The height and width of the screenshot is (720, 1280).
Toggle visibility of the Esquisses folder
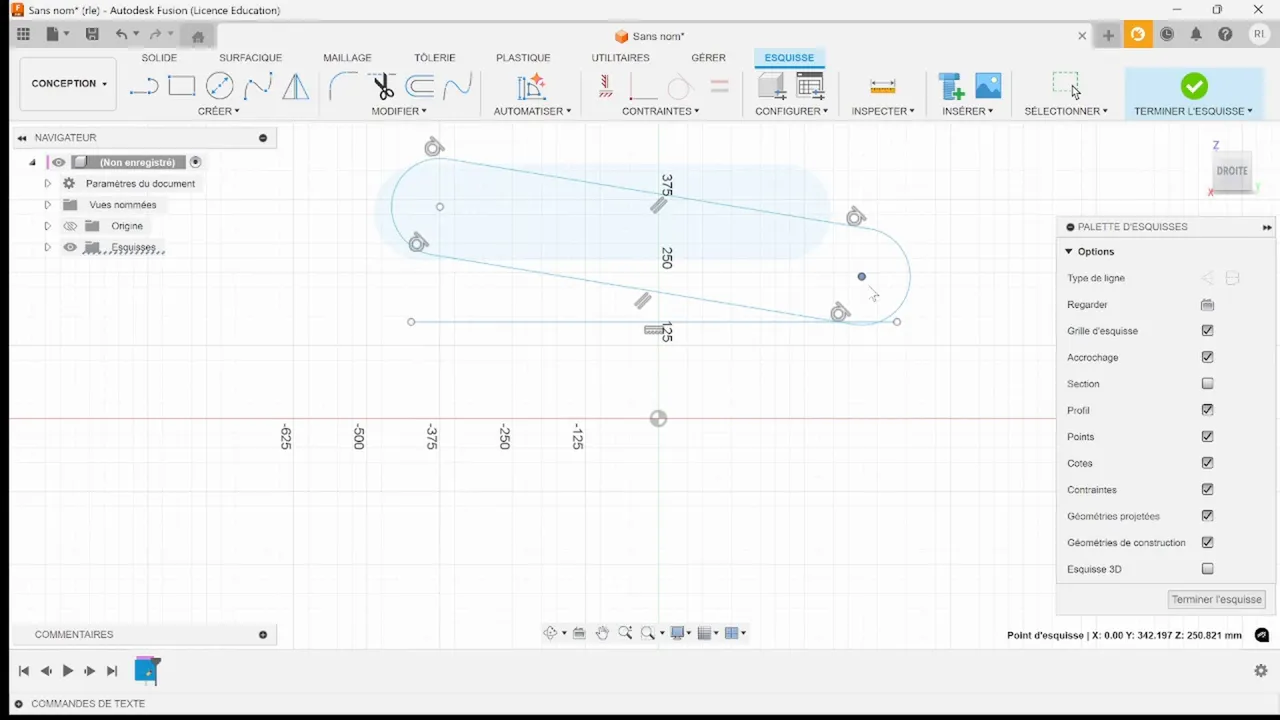point(69,247)
